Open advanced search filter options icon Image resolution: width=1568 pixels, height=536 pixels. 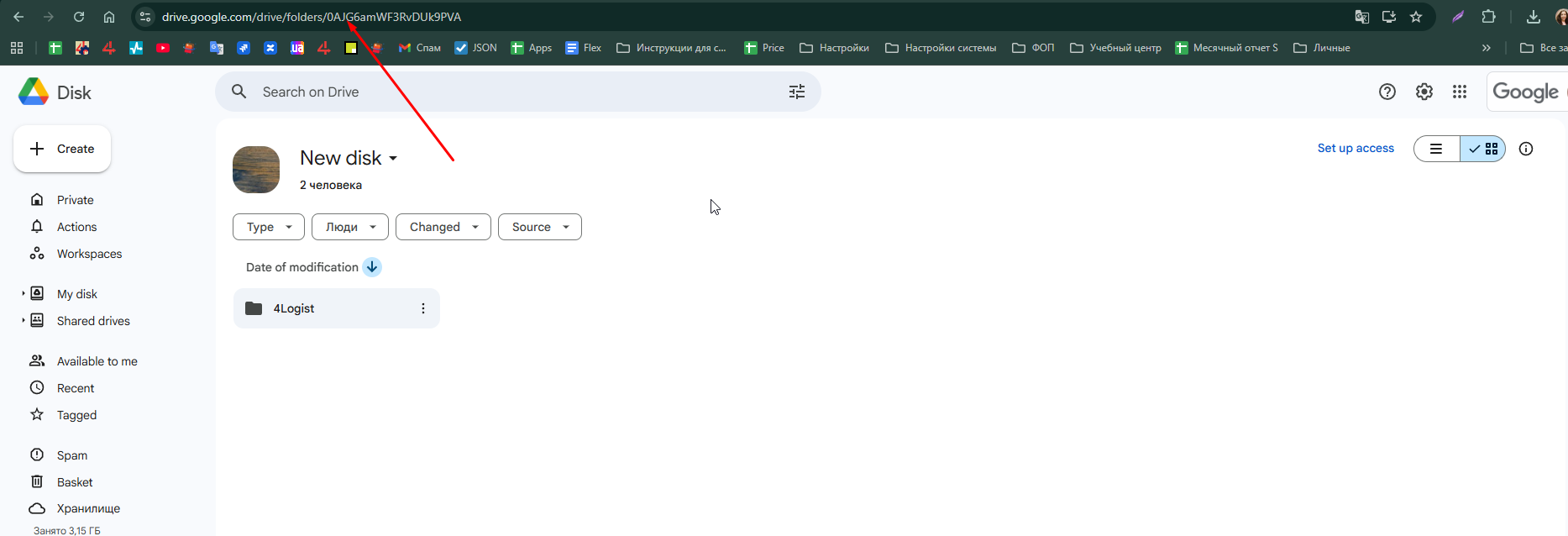(x=796, y=92)
